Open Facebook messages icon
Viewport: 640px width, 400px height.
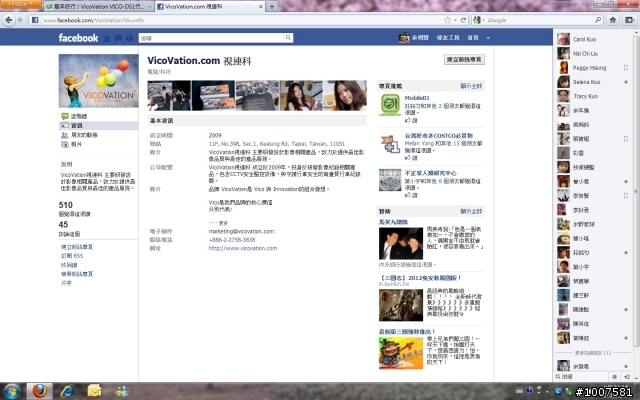(118, 38)
